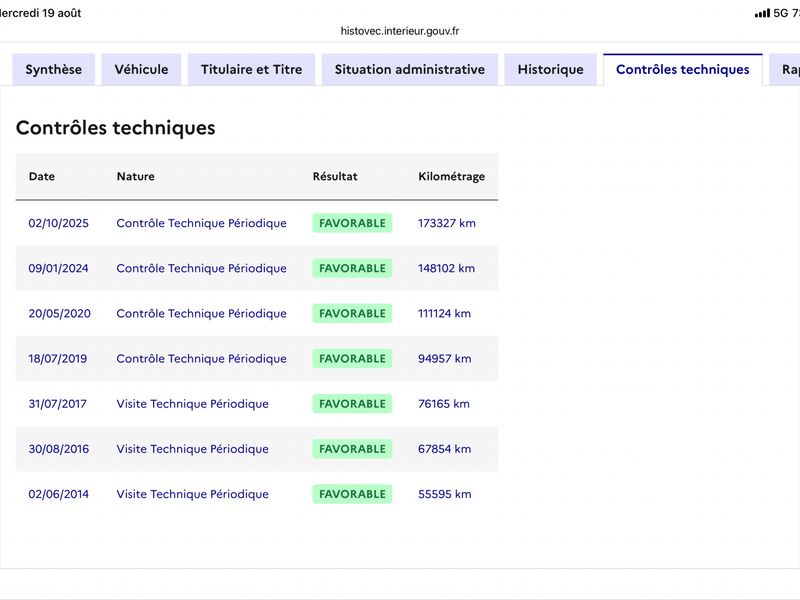Screen dimensions: 800x600
Task: Select the date 31/07/2017
Action: coord(58,404)
